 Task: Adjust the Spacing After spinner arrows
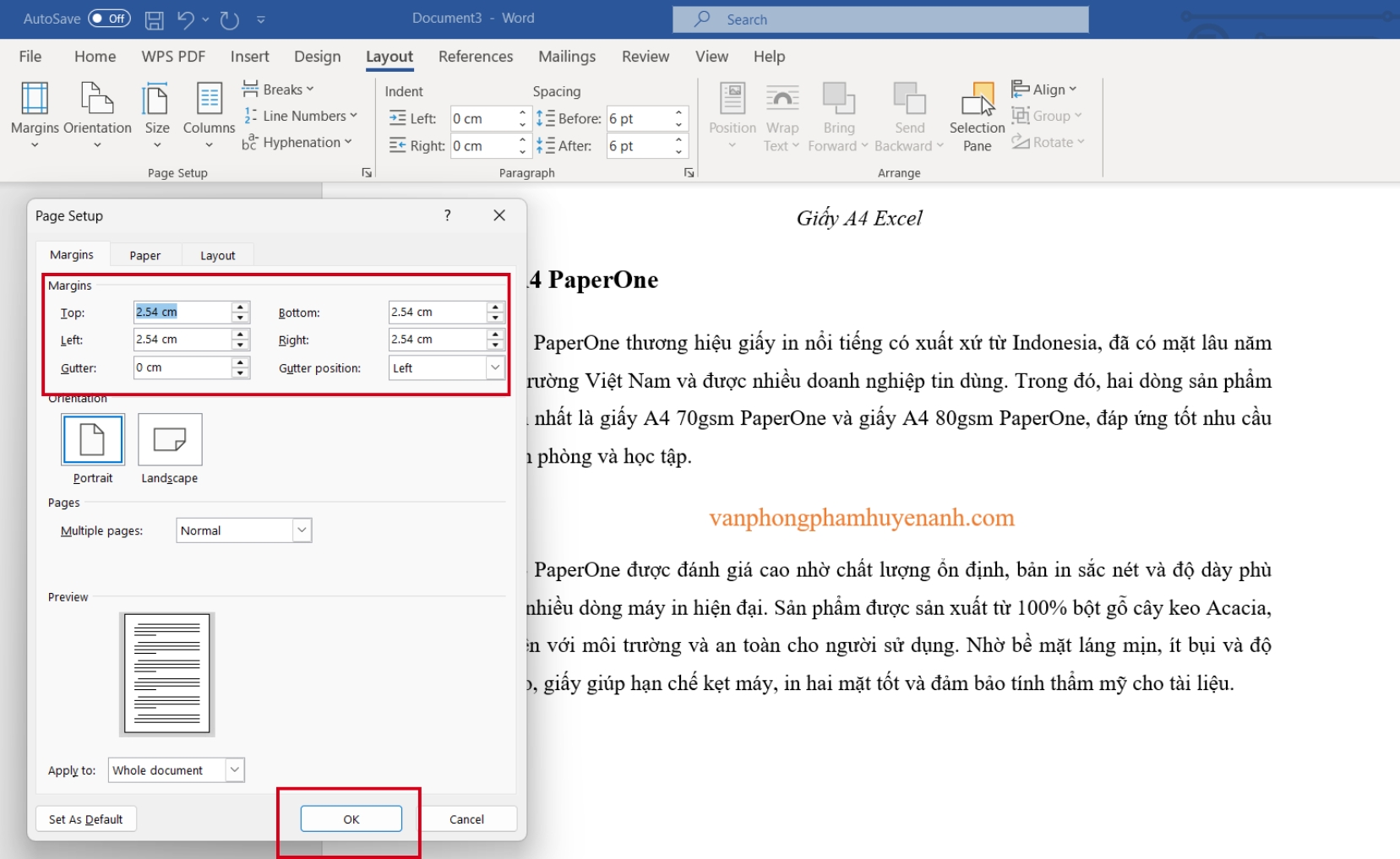[x=679, y=146]
